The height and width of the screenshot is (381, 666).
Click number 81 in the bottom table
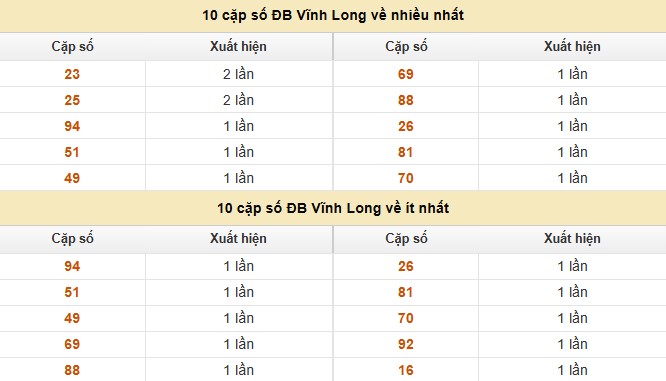click(x=405, y=292)
